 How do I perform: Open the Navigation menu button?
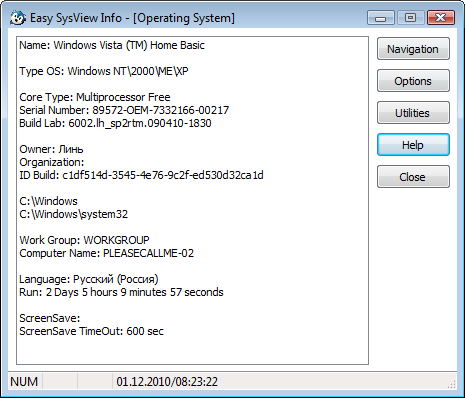click(413, 49)
